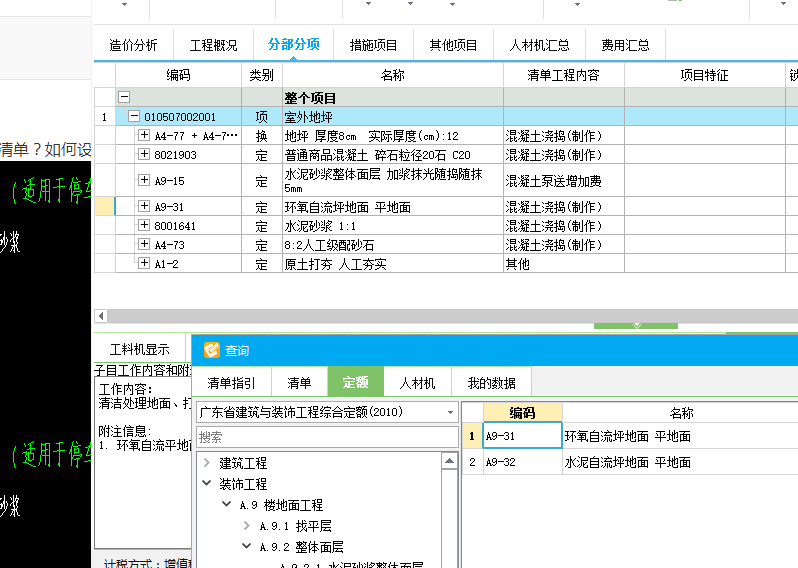Image resolution: width=798 pixels, height=568 pixels.
Task: Open the 人材机 tab in the query dialog
Action: pos(417,383)
